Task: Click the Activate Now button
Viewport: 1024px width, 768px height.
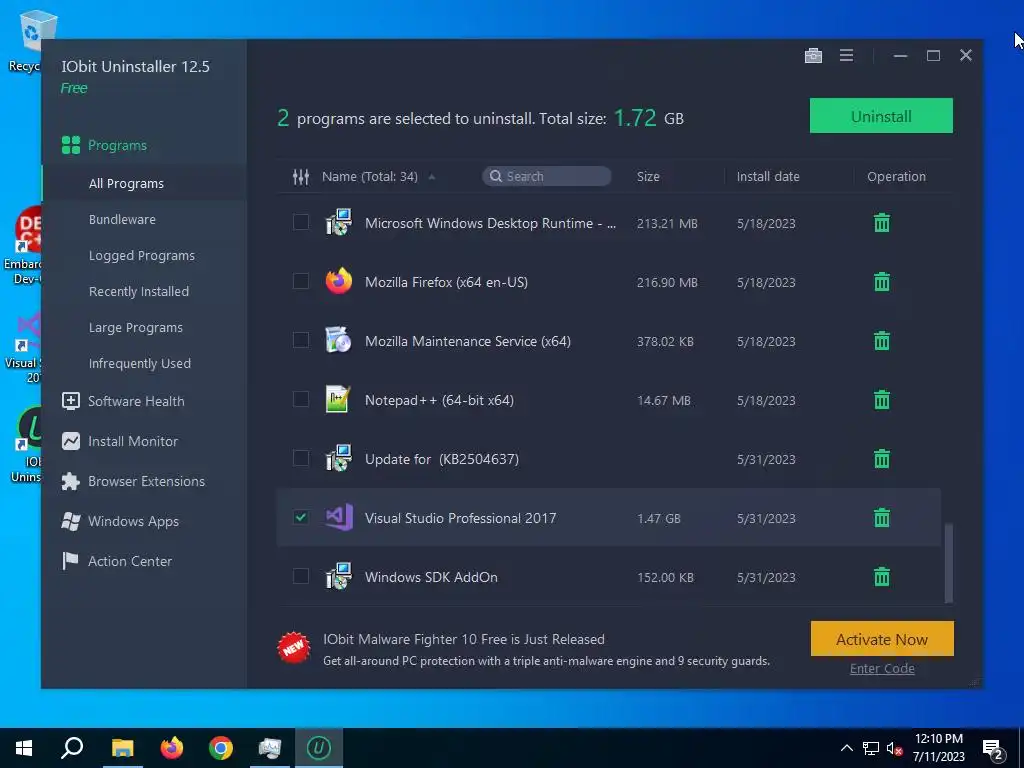Action: point(882,639)
